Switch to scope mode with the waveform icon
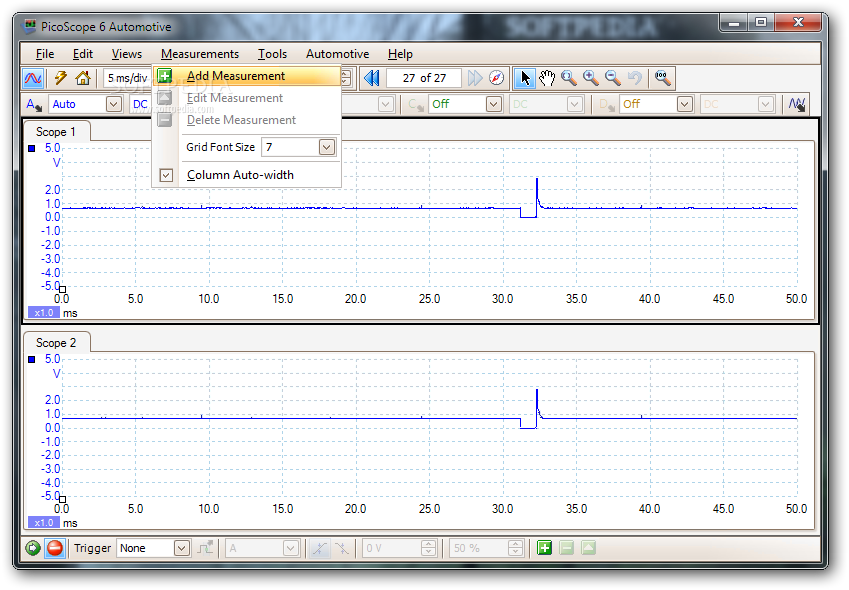Screen dimensions: 849x590 click(32, 78)
